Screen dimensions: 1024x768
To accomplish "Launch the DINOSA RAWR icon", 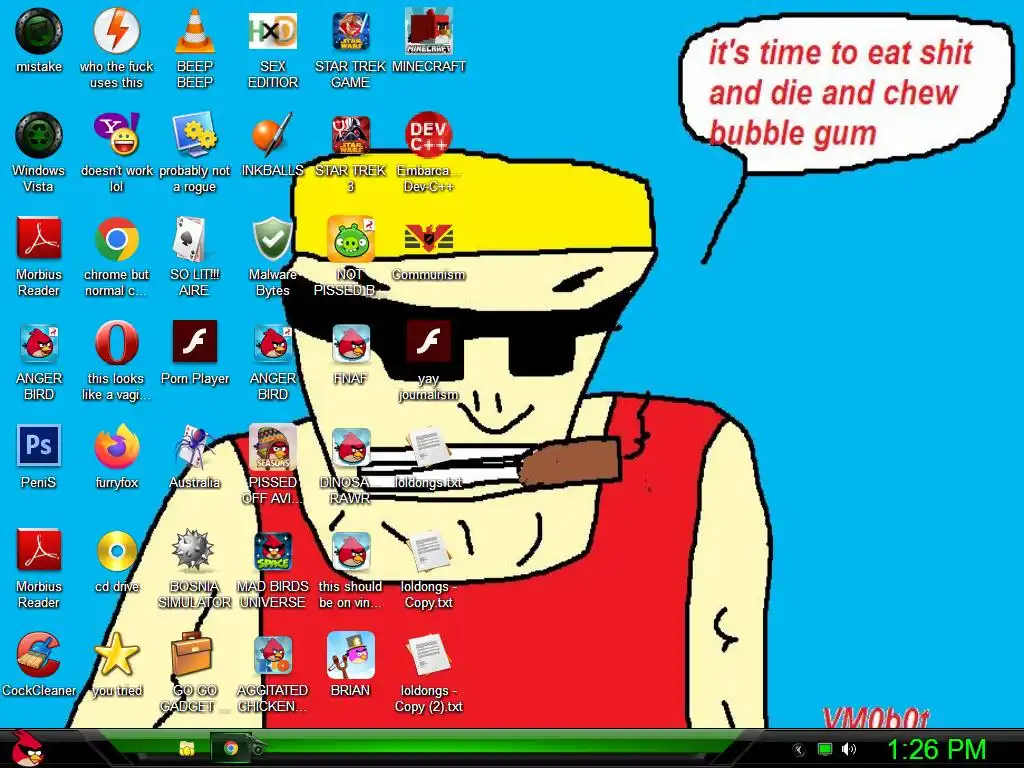I will (x=351, y=447).
